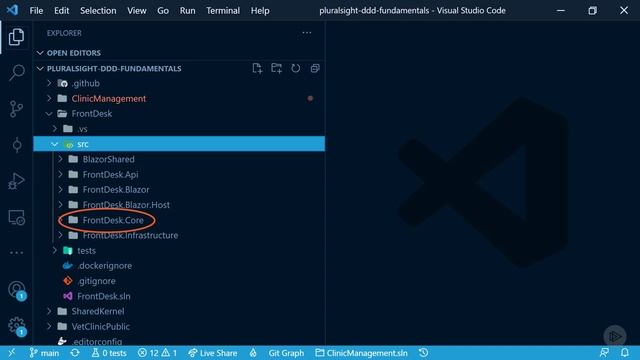Screen dimensions: 640x360
Task: Select ClinicManagement.sln project in status bar
Action: tap(361, 353)
